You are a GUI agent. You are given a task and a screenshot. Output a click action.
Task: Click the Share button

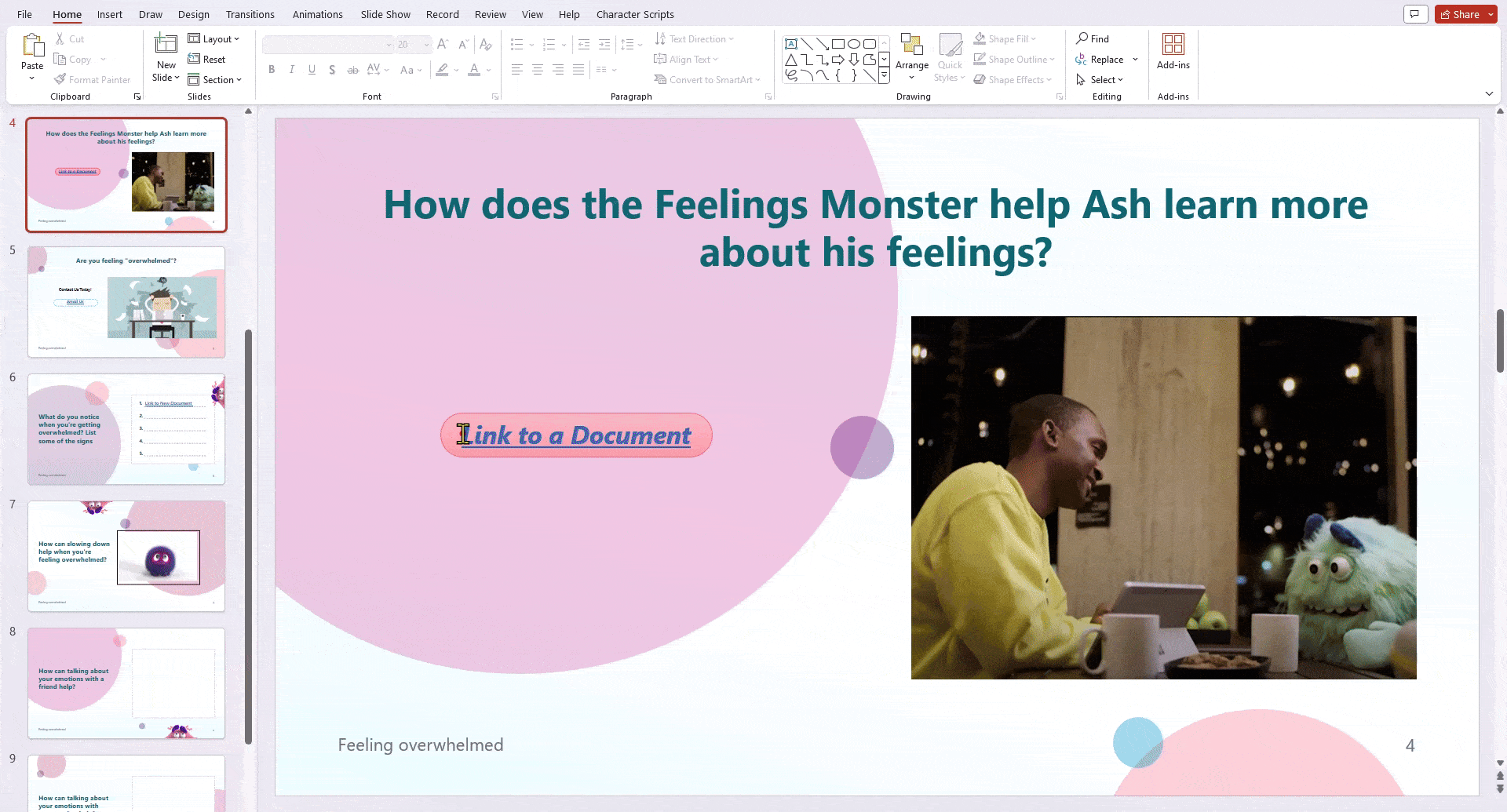(x=1462, y=14)
